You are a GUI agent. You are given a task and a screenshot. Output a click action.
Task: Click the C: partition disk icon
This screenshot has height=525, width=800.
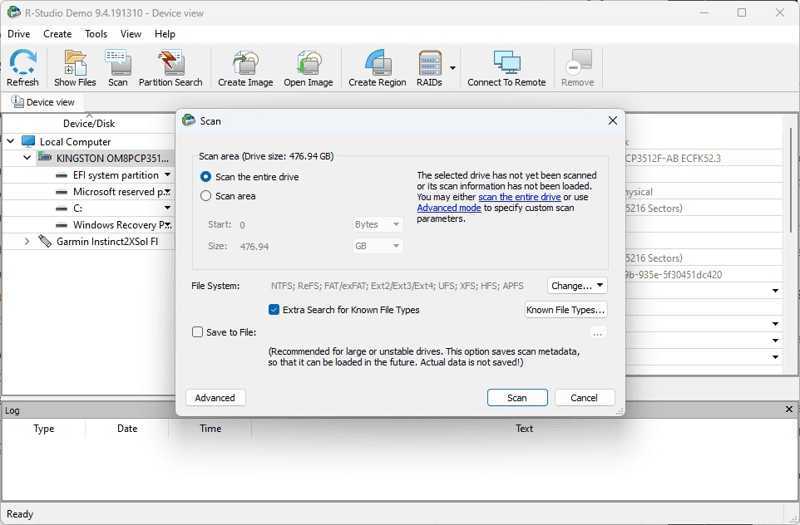(61, 208)
